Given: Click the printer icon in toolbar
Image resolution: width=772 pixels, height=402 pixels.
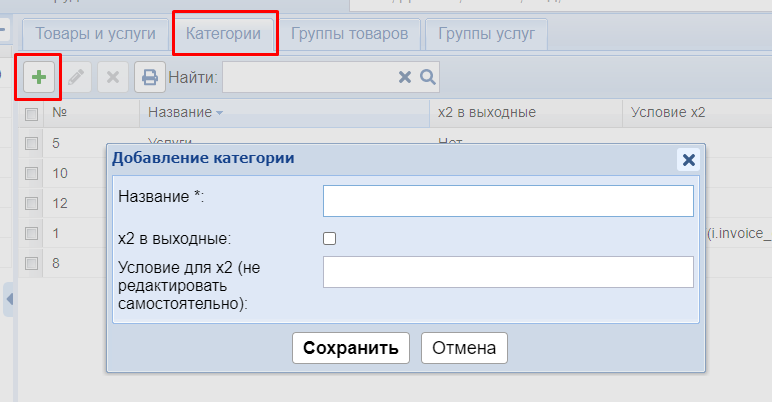Looking at the screenshot, I should point(149,77).
